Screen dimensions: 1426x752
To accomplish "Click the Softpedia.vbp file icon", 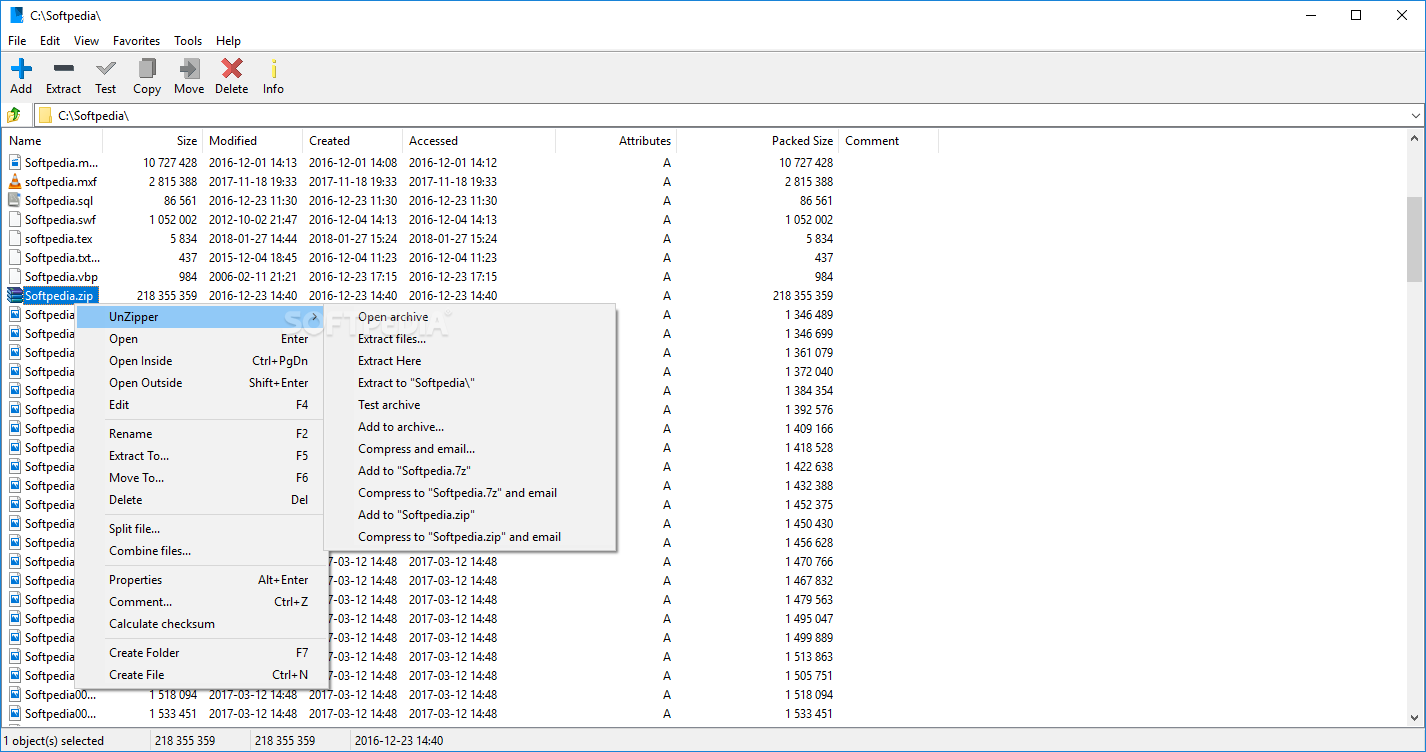I will [14, 276].
